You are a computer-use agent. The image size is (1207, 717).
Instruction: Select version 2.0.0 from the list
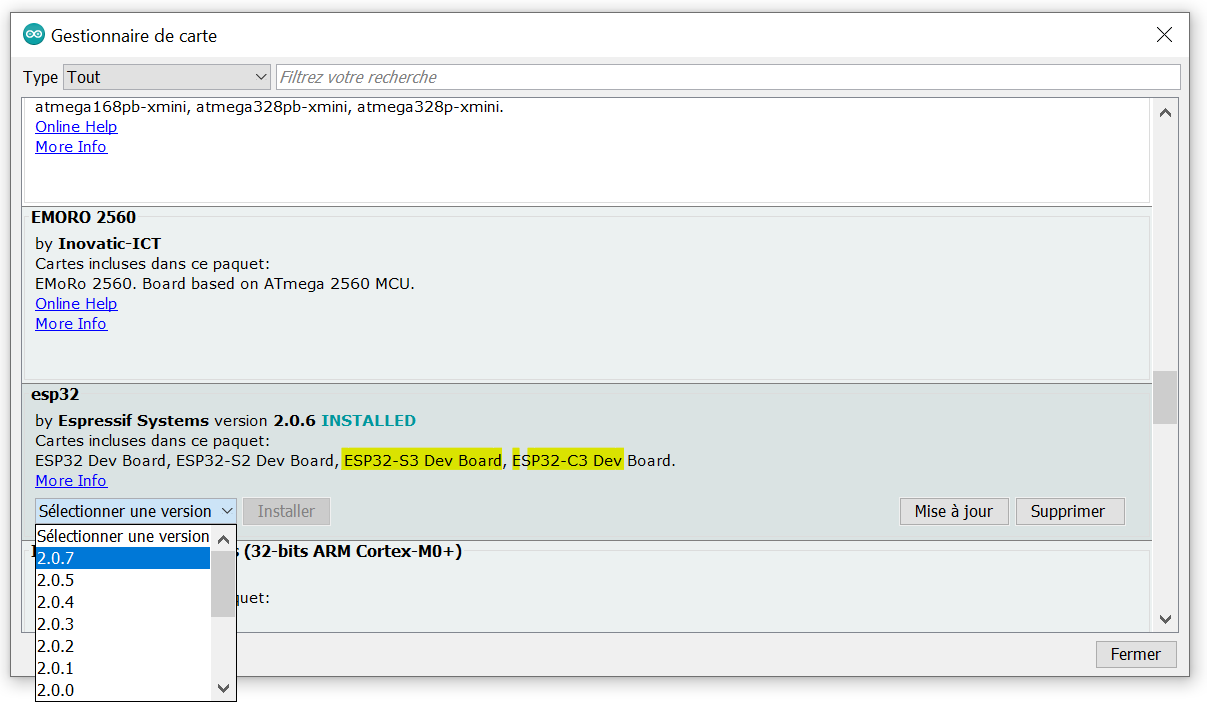pos(123,690)
